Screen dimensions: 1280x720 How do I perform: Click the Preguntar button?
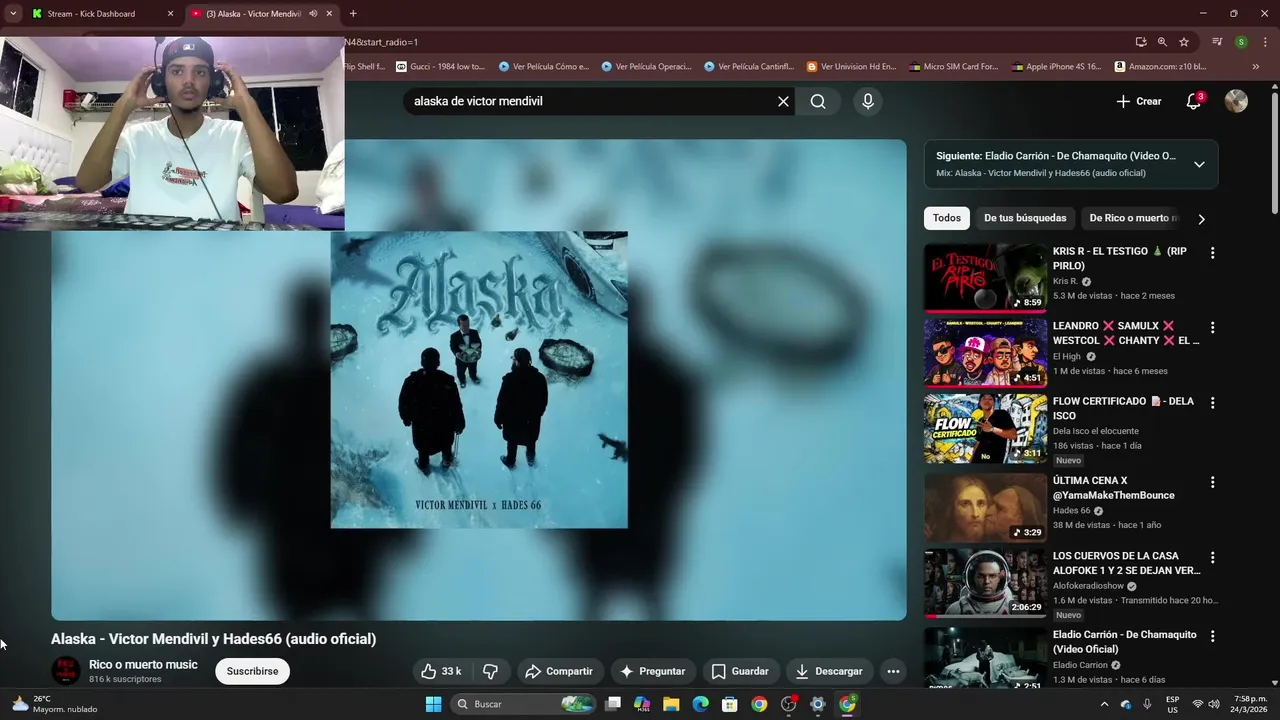point(652,671)
